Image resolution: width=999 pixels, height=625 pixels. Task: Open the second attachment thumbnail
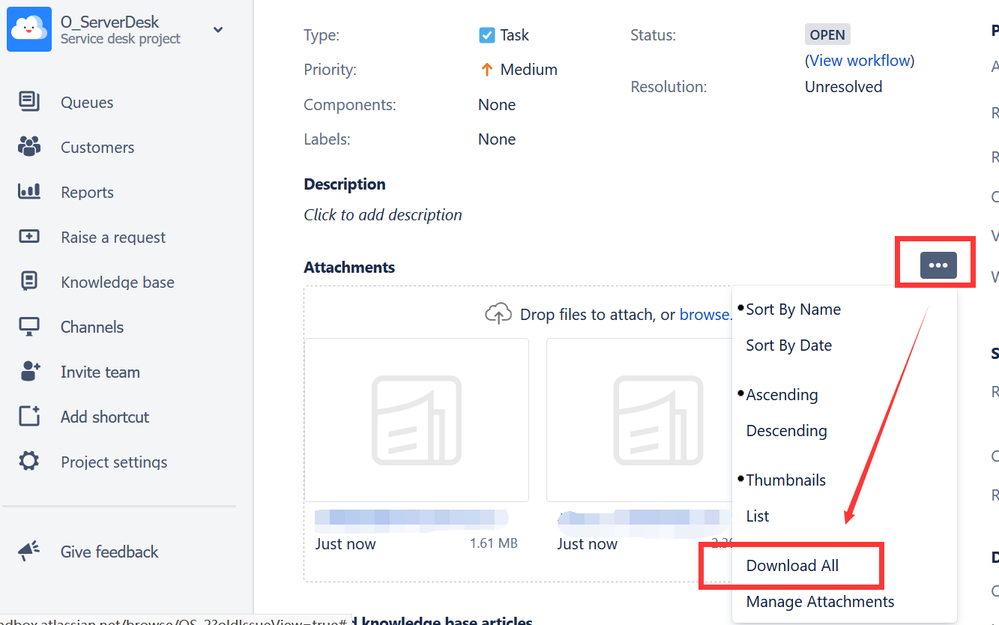point(639,420)
